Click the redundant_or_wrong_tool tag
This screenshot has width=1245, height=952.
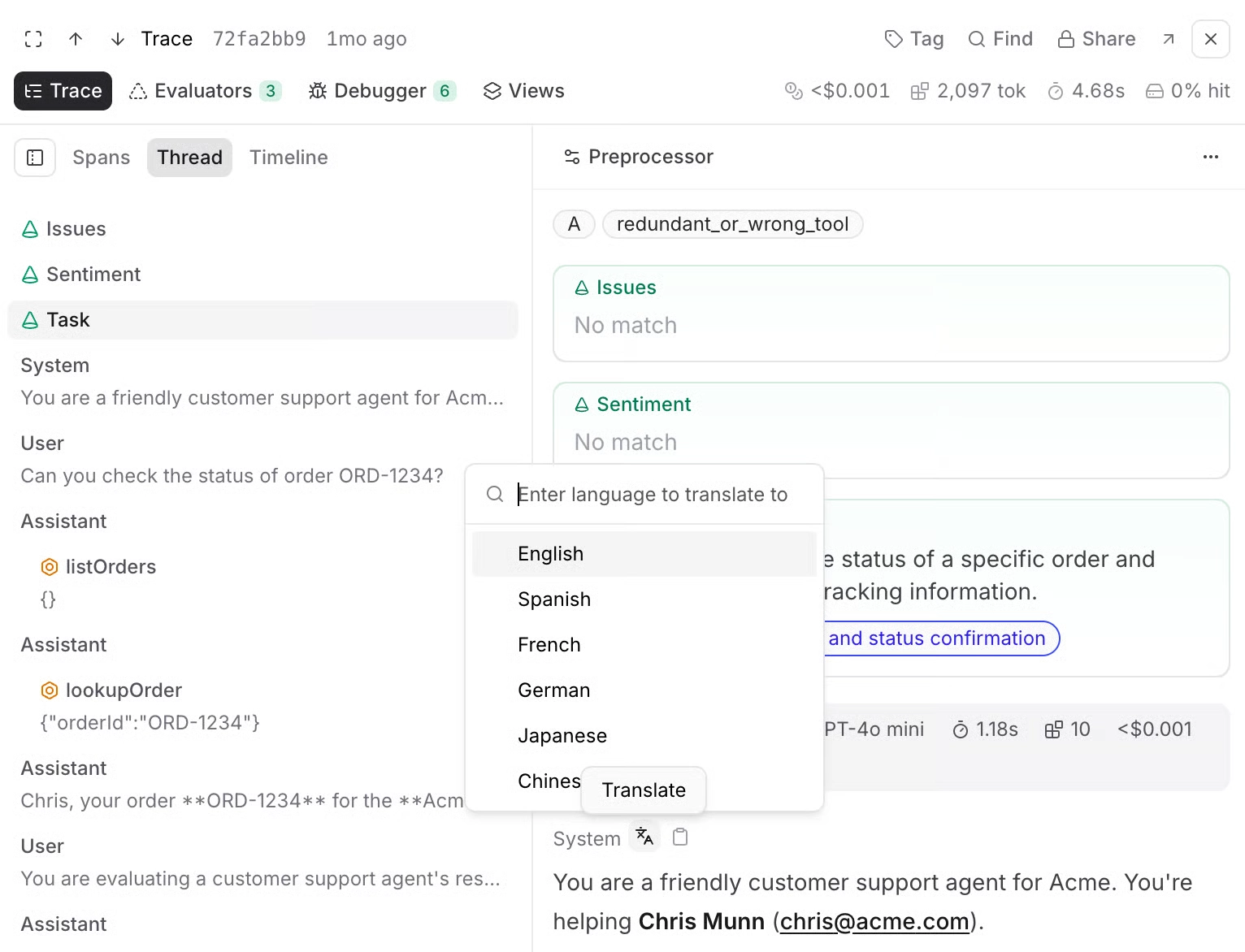[732, 224]
